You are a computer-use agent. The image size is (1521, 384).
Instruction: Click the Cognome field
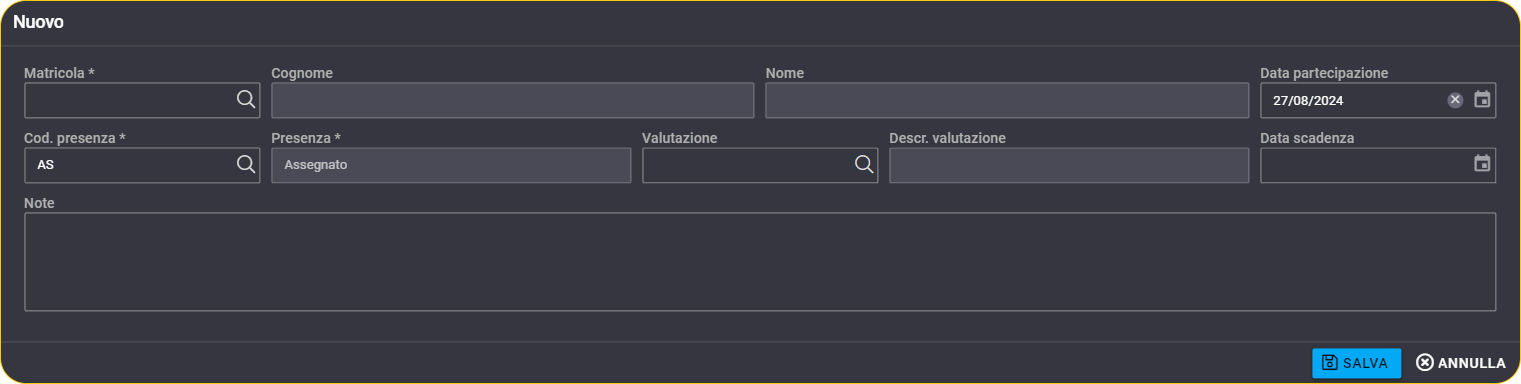512,100
